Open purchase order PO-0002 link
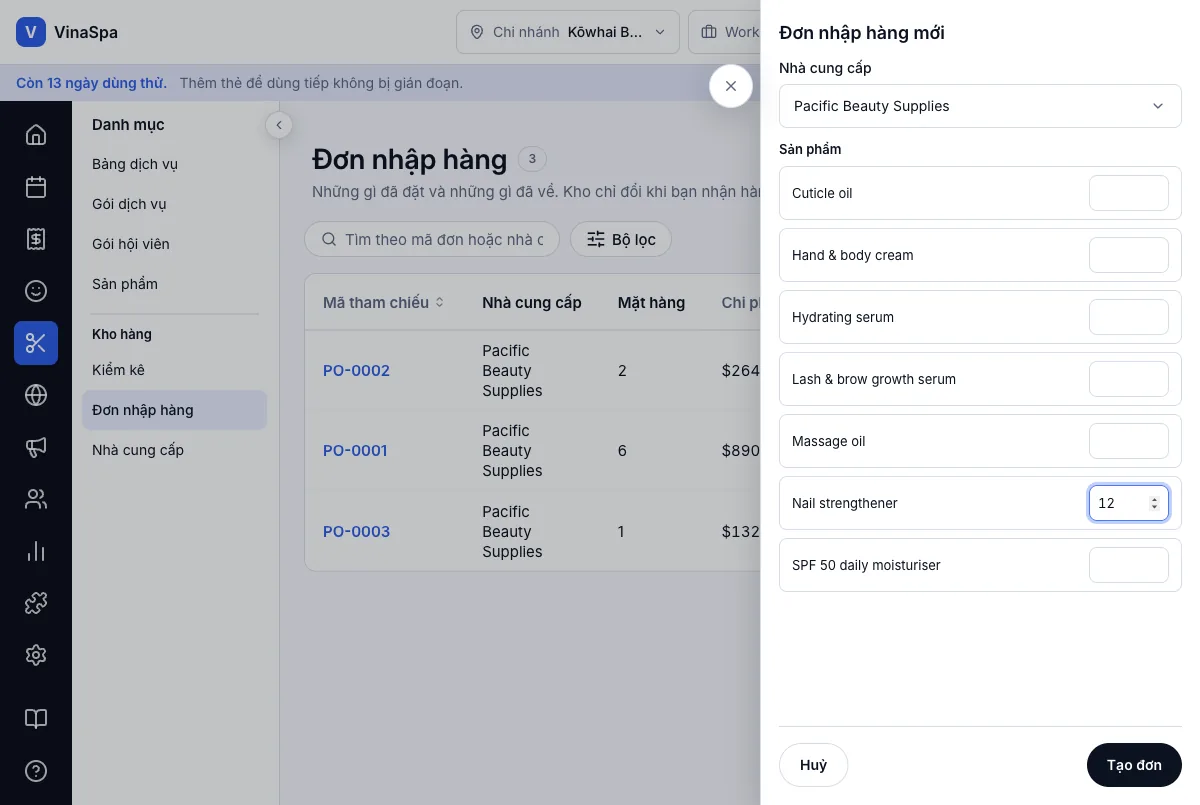 356,371
